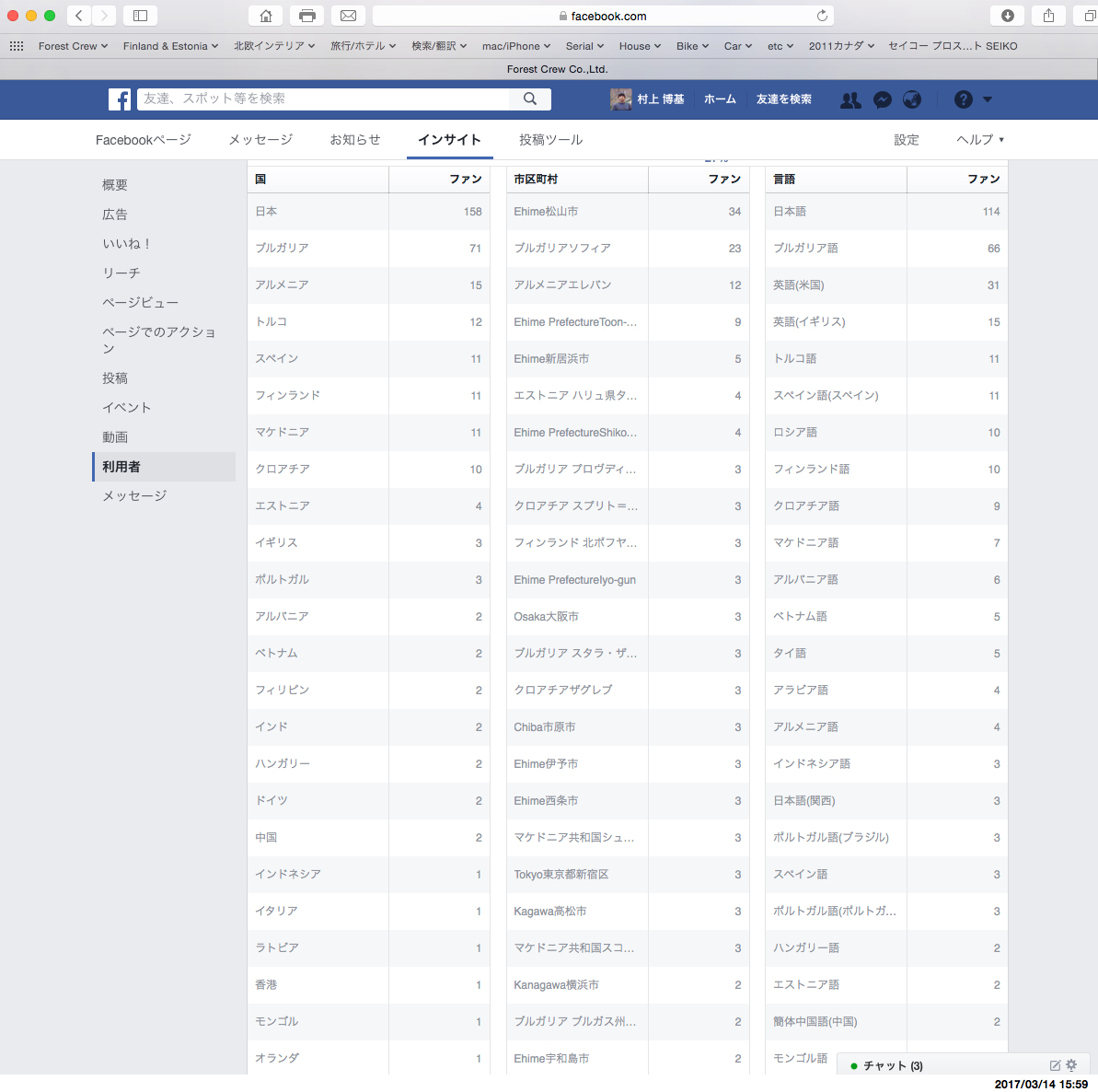Open the Safari share icon

pyautogui.click(x=1048, y=16)
